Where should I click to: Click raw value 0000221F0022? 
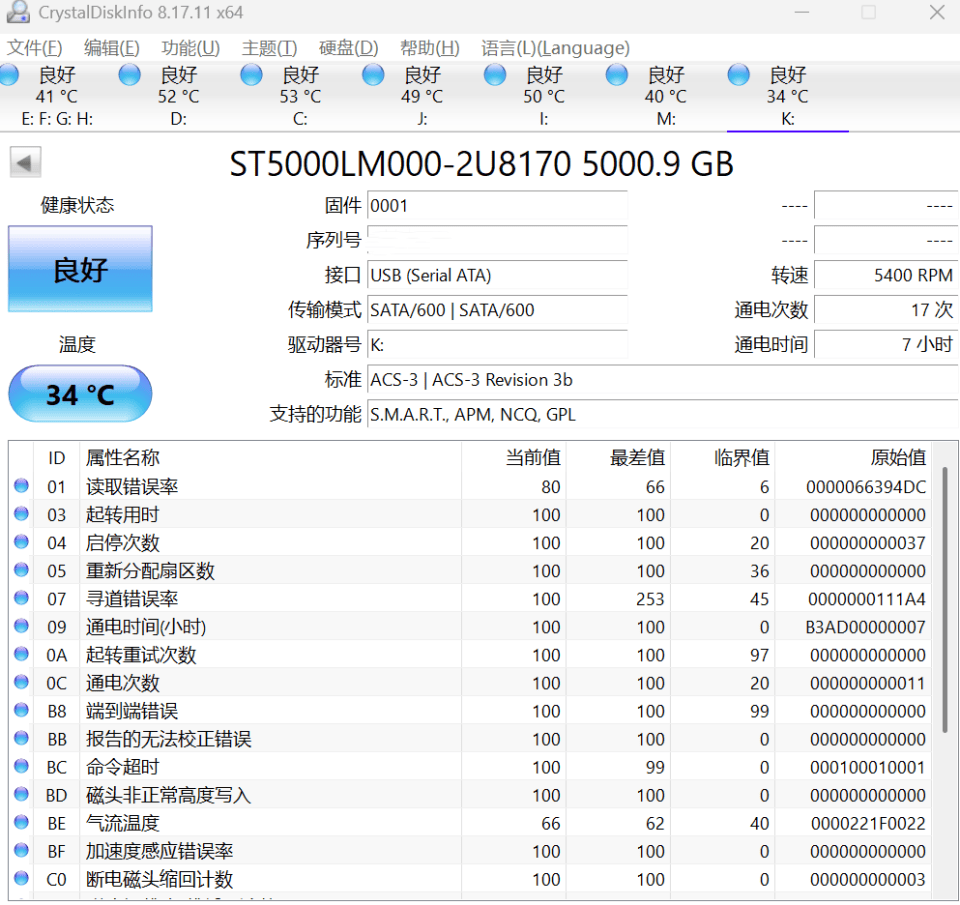coord(868,824)
